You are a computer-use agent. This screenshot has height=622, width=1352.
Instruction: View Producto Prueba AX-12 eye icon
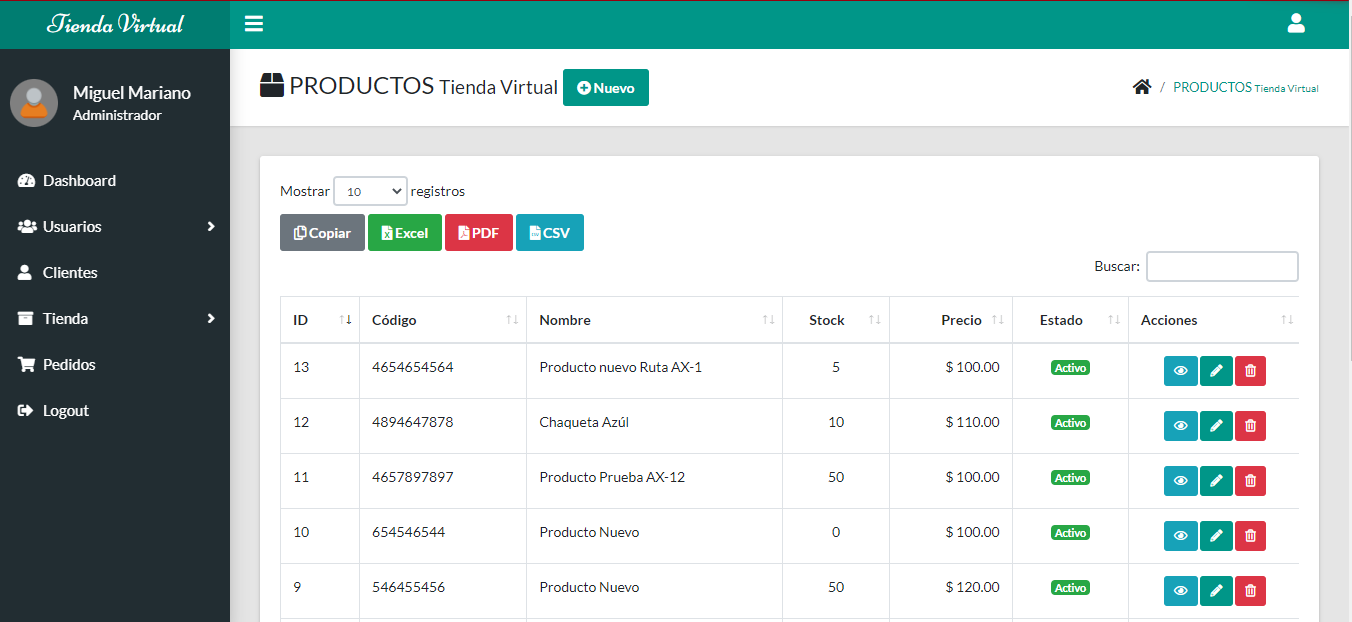coord(1180,481)
